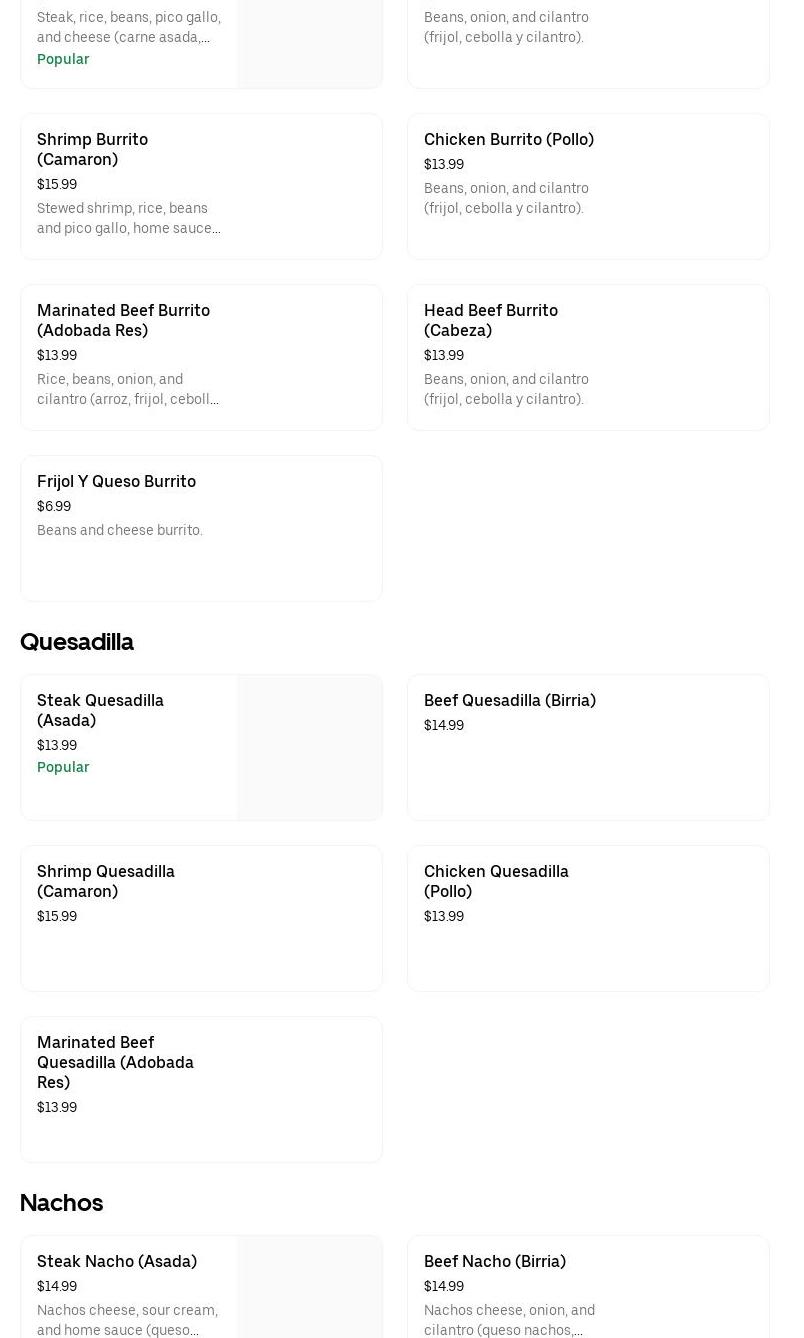Click the $6.99 price on Frijol burrito
This screenshot has height=1338, width=804.
(x=54, y=507)
